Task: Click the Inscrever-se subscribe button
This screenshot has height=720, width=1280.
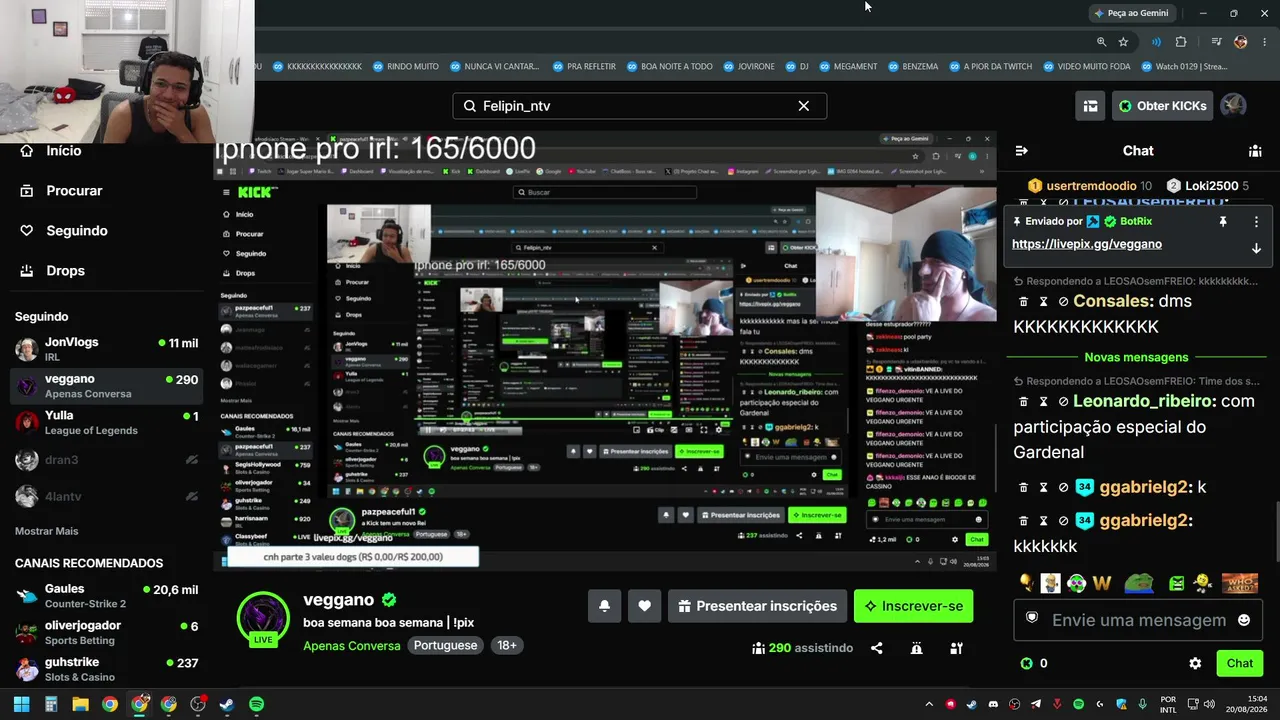Action: click(914, 606)
